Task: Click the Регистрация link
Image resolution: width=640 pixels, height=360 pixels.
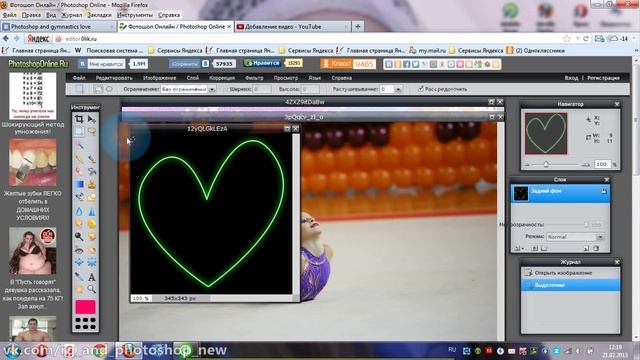Action: point(603,78)
